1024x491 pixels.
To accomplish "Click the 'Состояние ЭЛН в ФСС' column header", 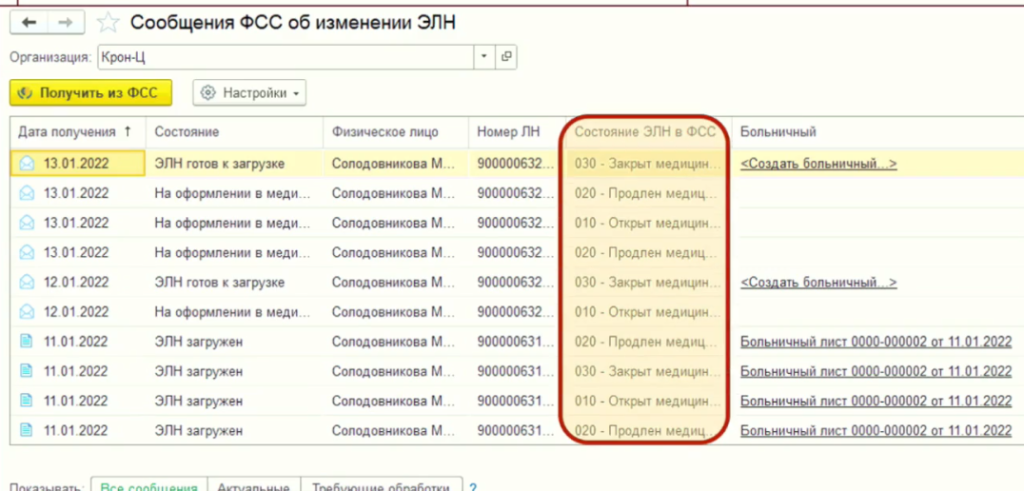I will coord(645,132).
